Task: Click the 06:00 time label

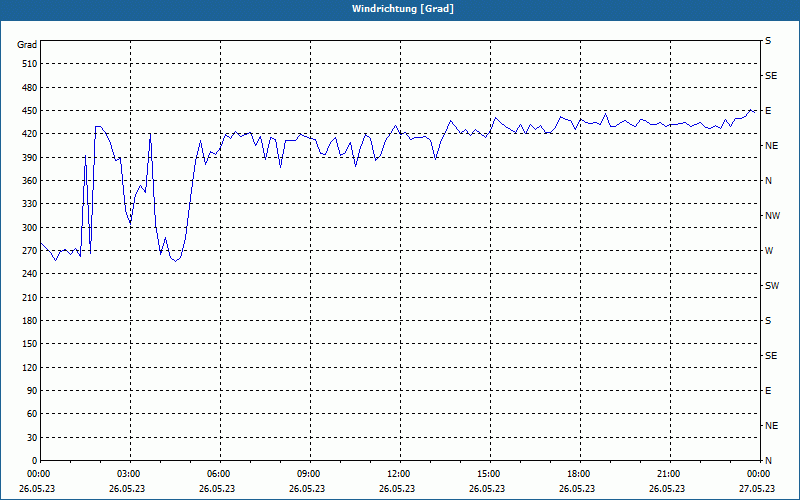Action: 220,474
